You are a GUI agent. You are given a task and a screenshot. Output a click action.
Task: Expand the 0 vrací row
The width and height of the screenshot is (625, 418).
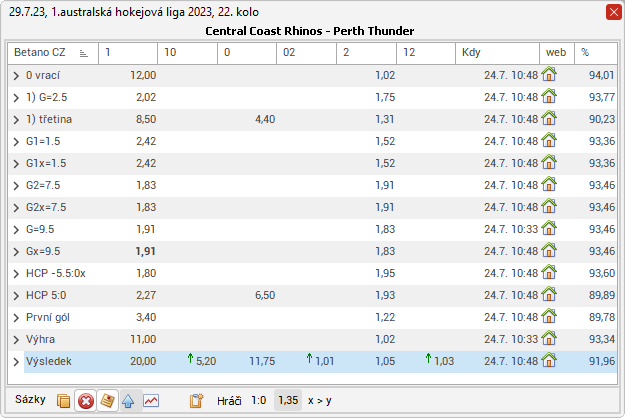16,75
